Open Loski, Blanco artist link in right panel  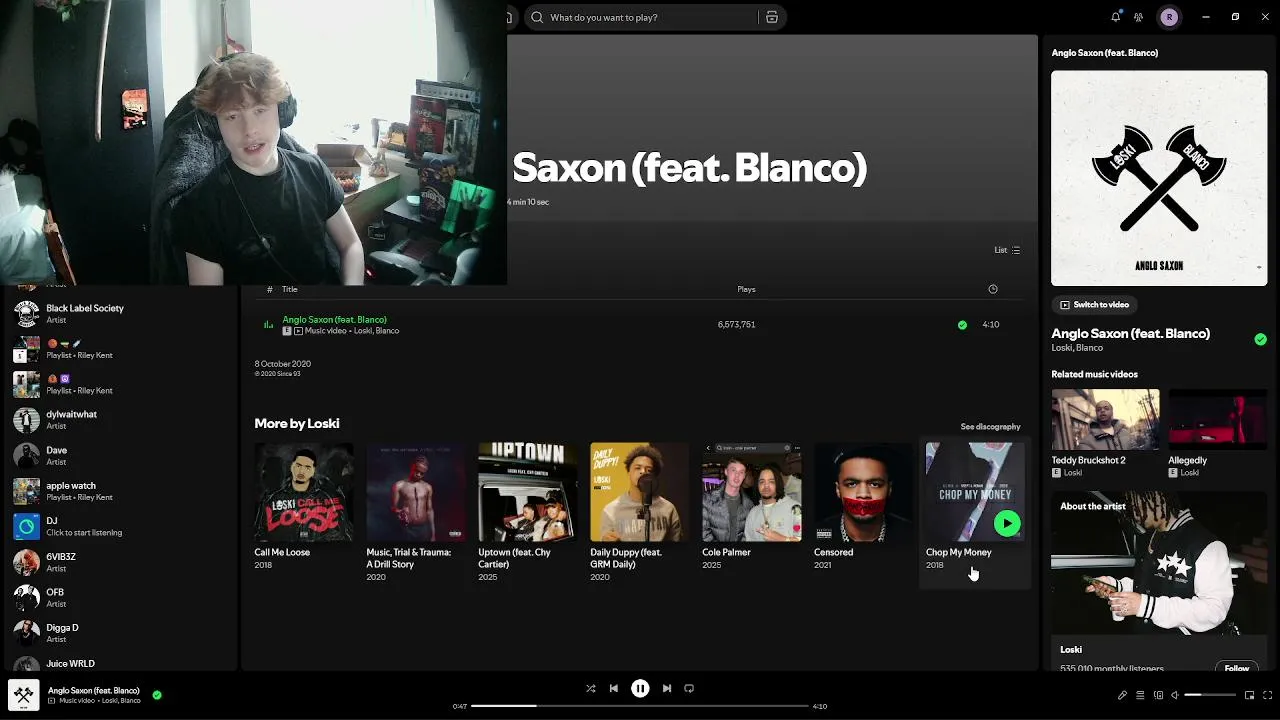(x=1077, y=348)
